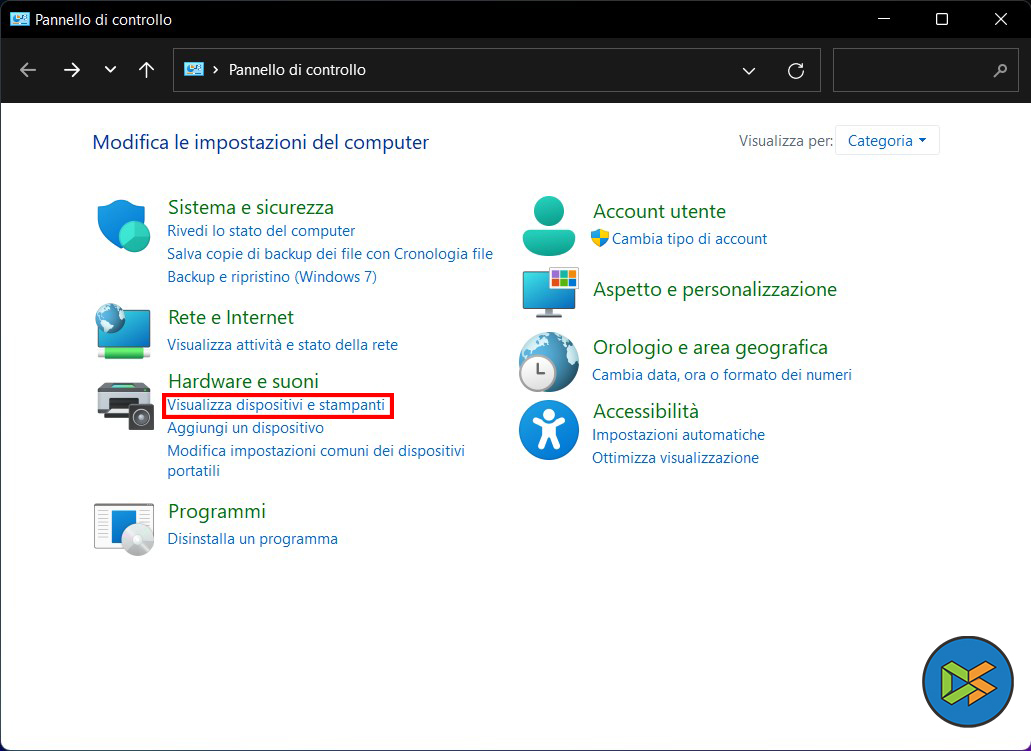
Task: Click the Orologio e area geografica clock icon
Action: coord(548,362)
